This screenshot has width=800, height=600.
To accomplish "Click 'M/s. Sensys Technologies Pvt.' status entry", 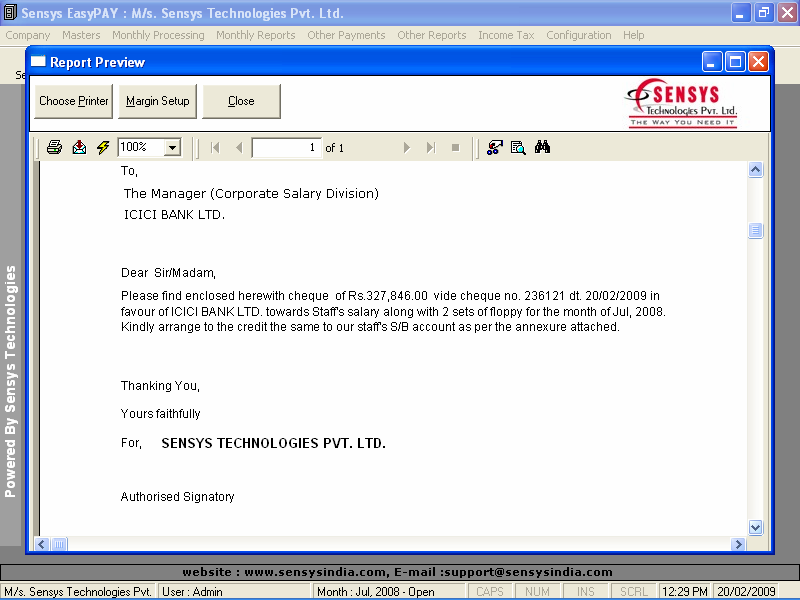I will [x=79, y=592].
